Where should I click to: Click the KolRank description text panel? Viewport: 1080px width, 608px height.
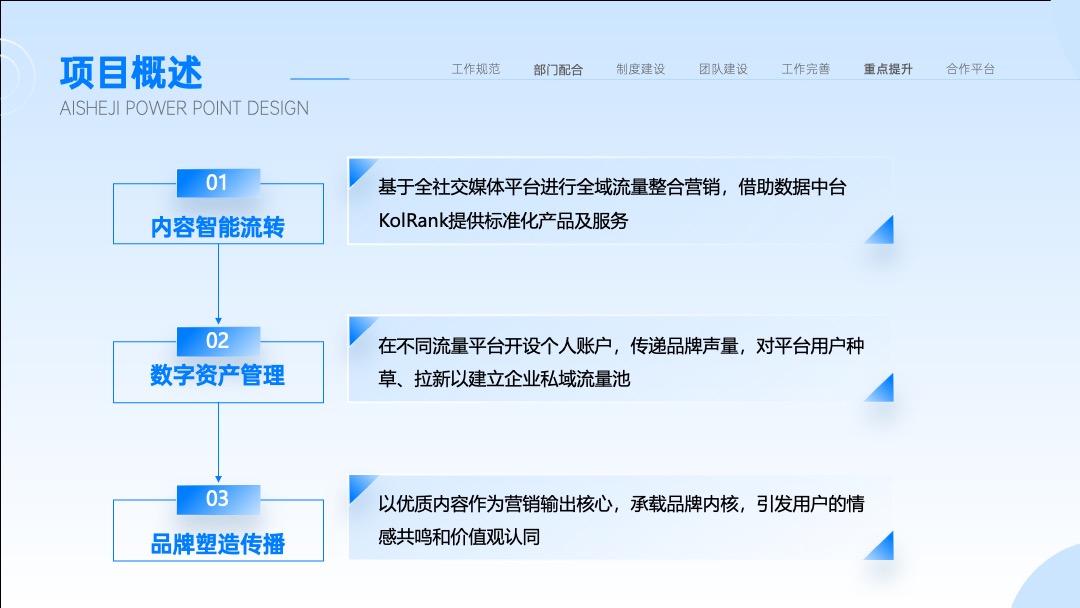621,201
